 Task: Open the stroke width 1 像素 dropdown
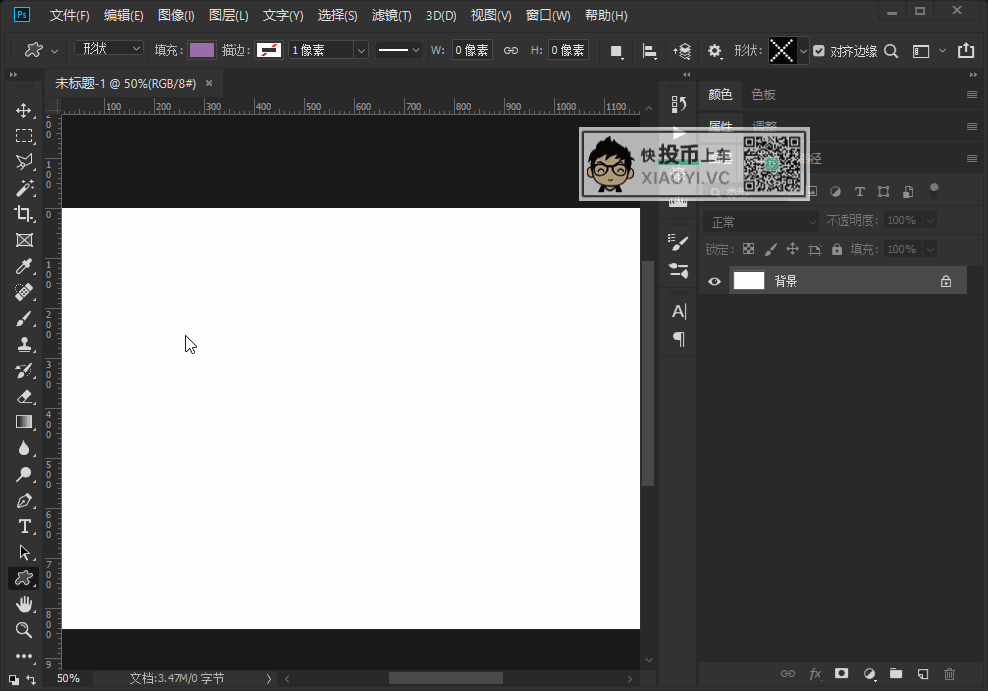point(361,50)
